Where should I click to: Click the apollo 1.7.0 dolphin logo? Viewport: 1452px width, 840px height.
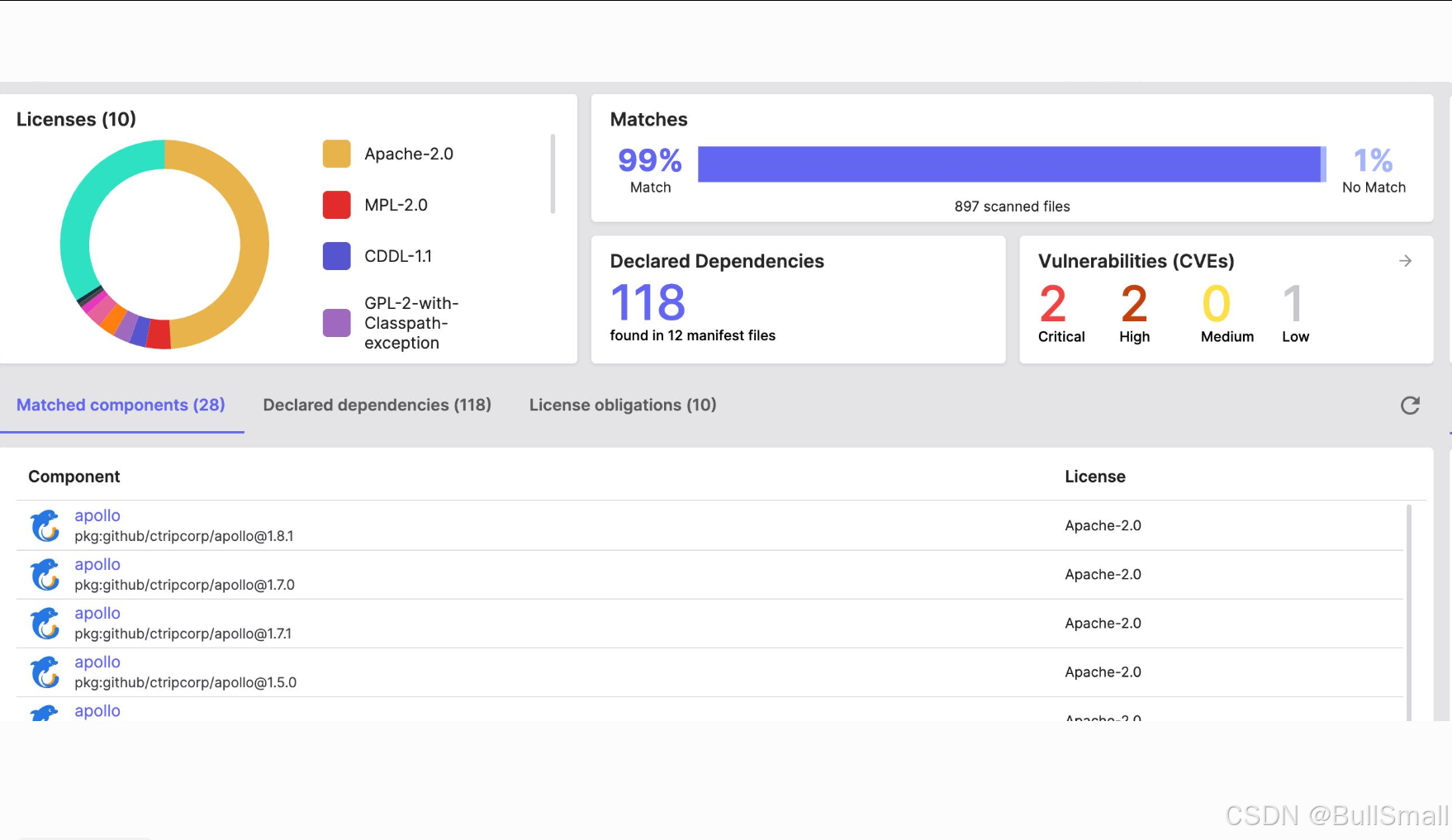(x=45, y=574)
